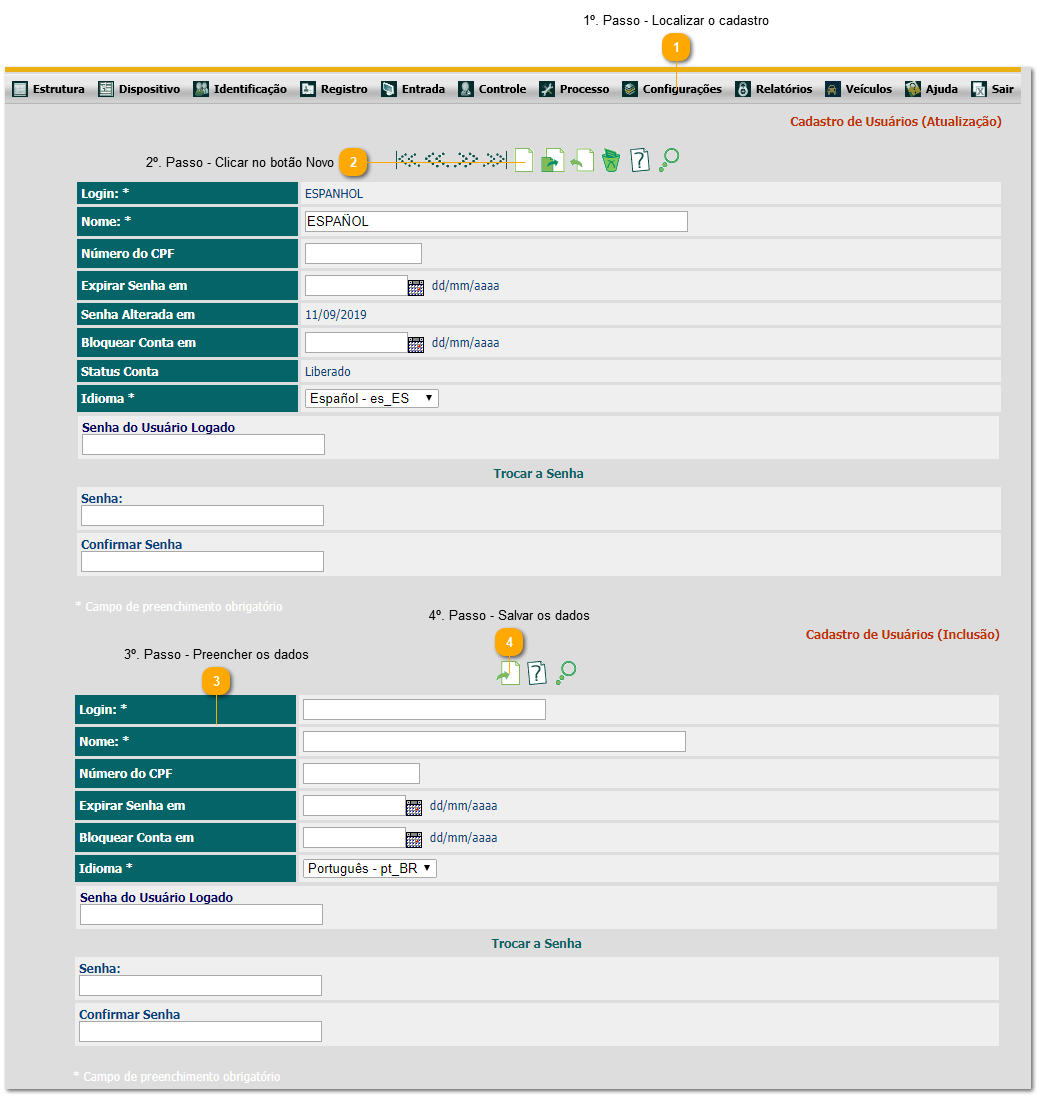Screen dimensions: 1040x1098
Task: Open the Controle menu
Action: (x=492, y=89)
